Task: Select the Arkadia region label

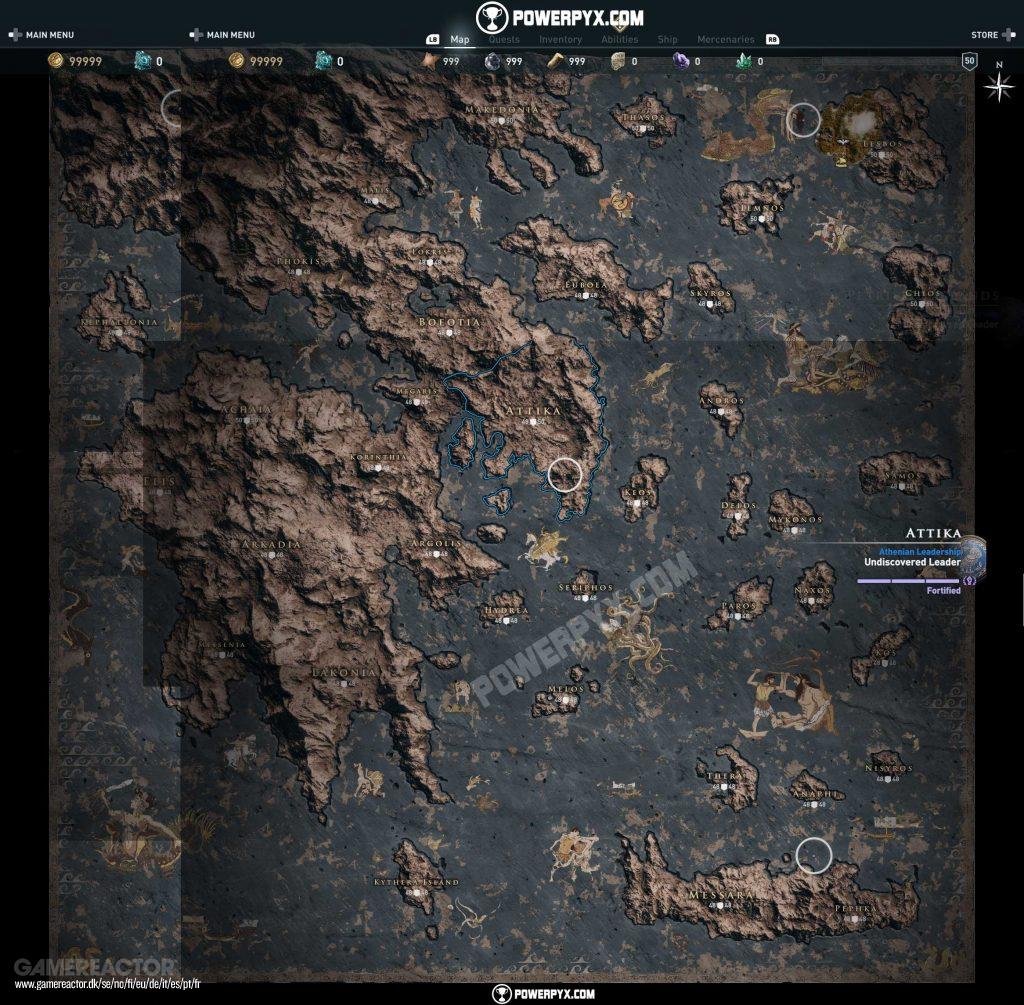Action: click(272, 544)
